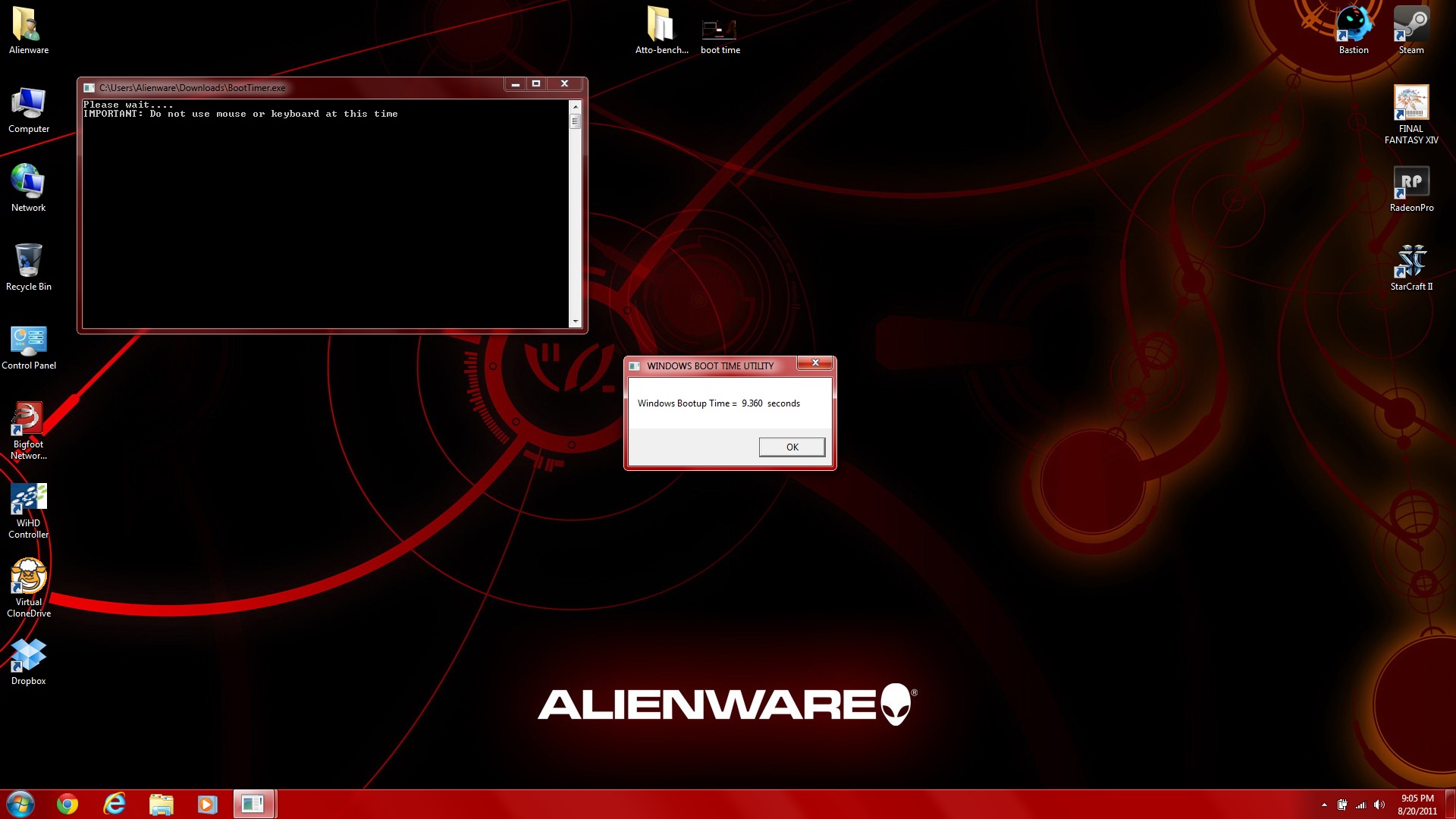Click the 'Windows Bootup Time = 9.360 seconds' text

point(719,403)
